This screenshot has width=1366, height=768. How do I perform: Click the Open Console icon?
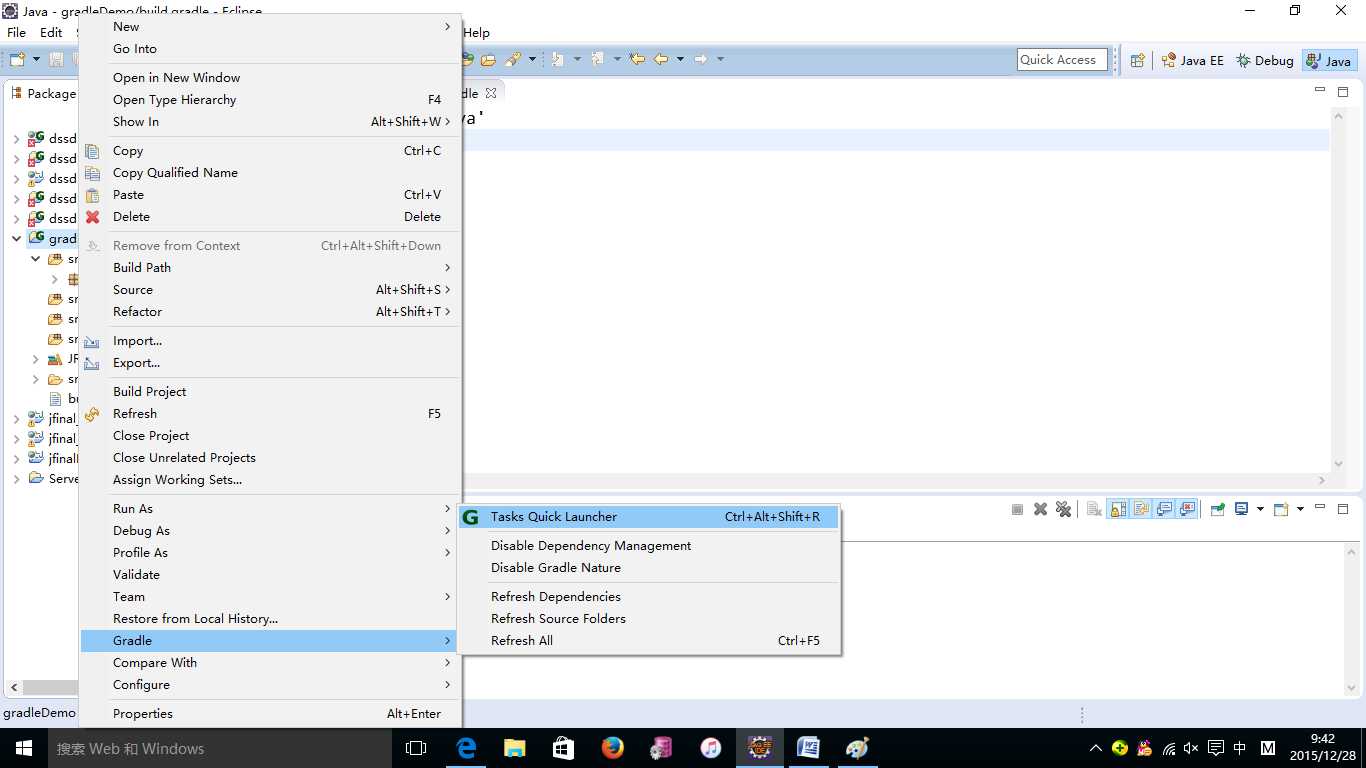tap(1281, 509)
